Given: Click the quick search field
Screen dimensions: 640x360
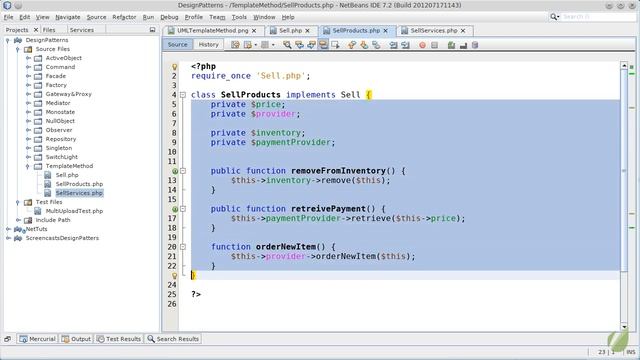Looking at the screenshot, I should pyautogui.click(x=599, y=17).
